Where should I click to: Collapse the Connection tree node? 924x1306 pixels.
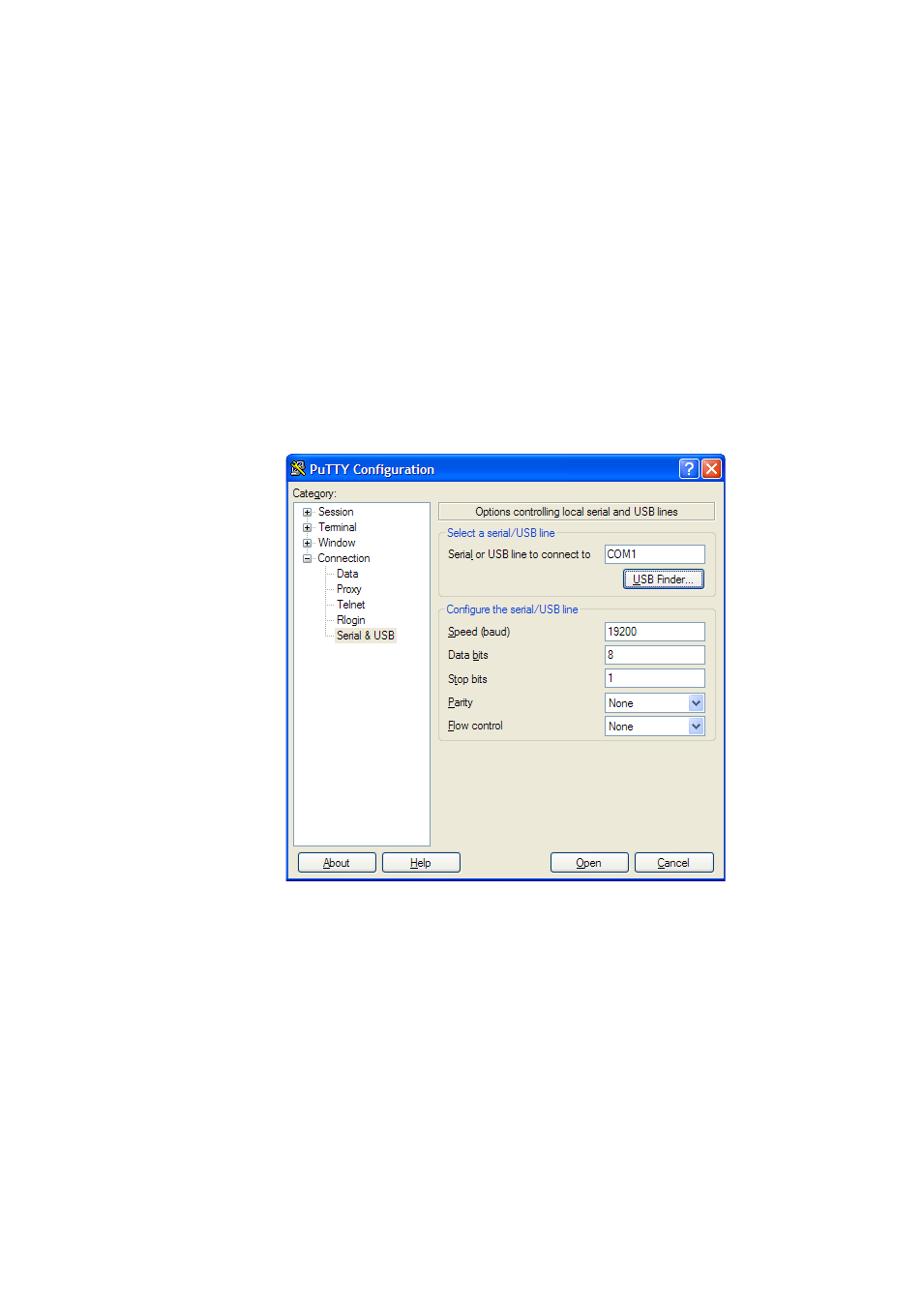(x=308, y=559)
